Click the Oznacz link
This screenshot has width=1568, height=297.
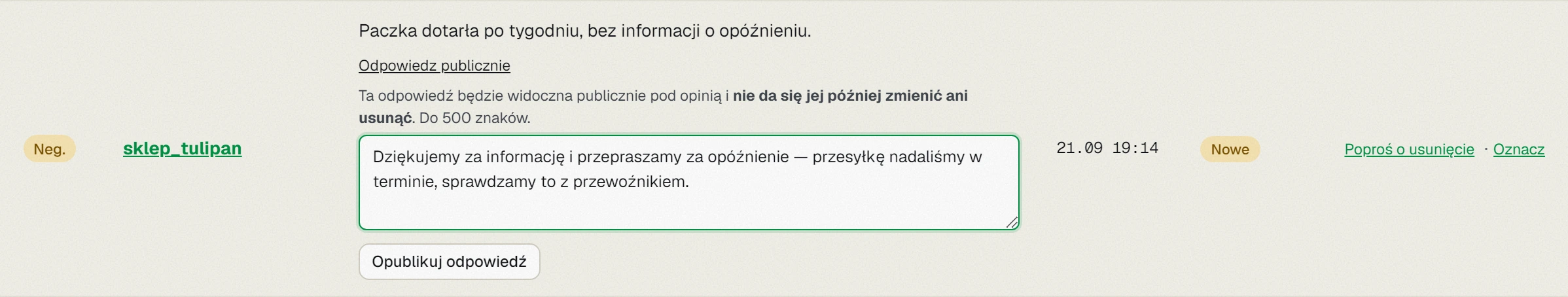[x=1518, y=149]
